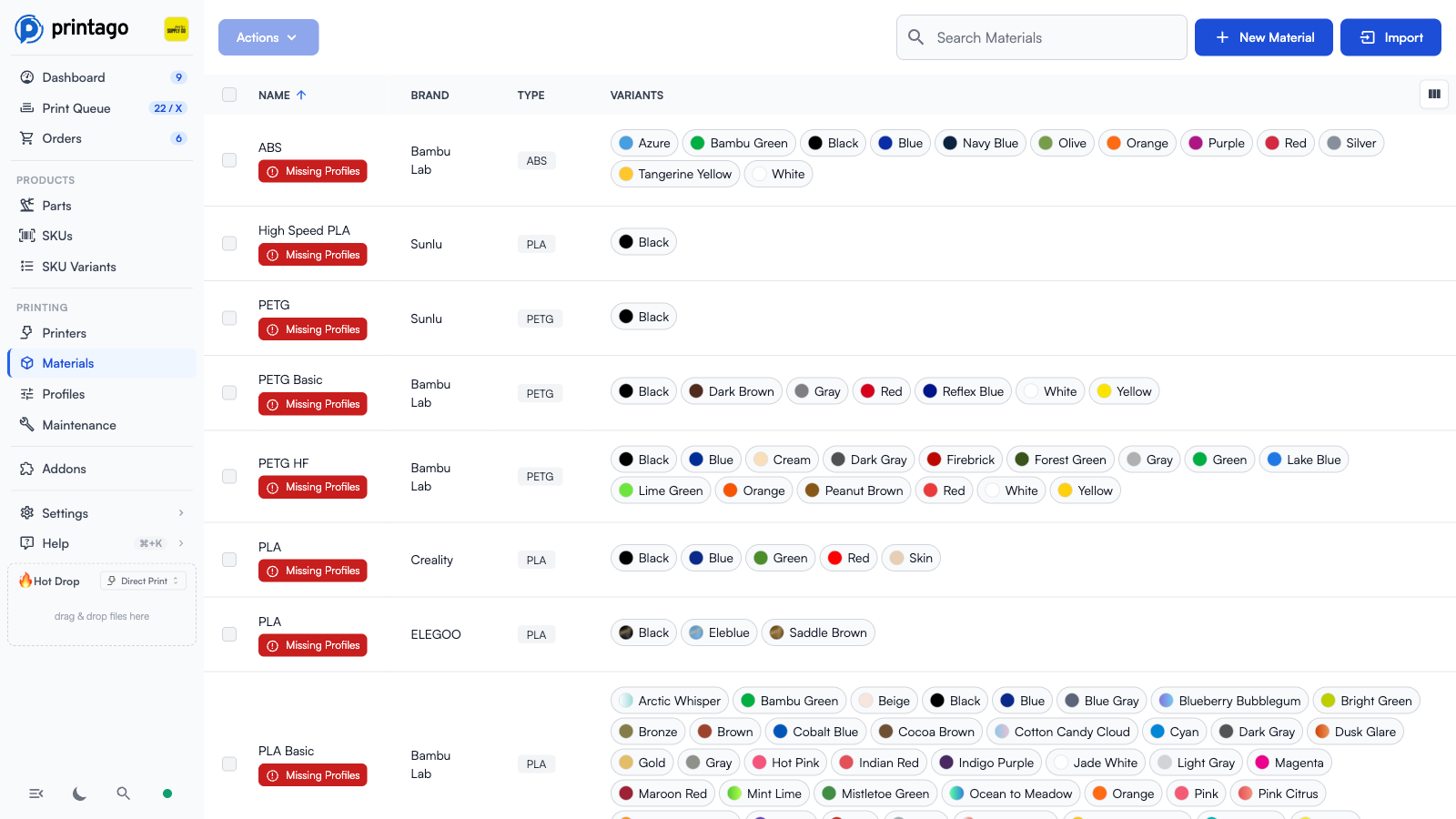Click the Addons puzzle icon
1456x819 pixels.
click(27, 469)
